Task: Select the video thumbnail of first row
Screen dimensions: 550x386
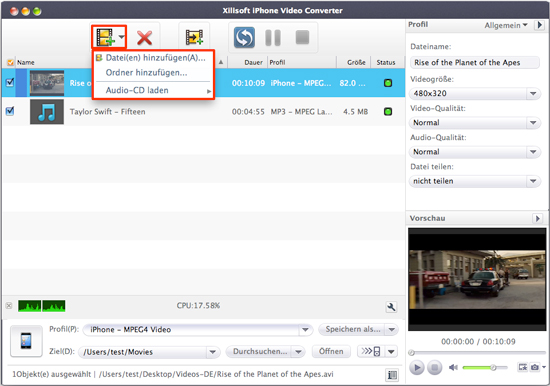Action: [47, 83]
